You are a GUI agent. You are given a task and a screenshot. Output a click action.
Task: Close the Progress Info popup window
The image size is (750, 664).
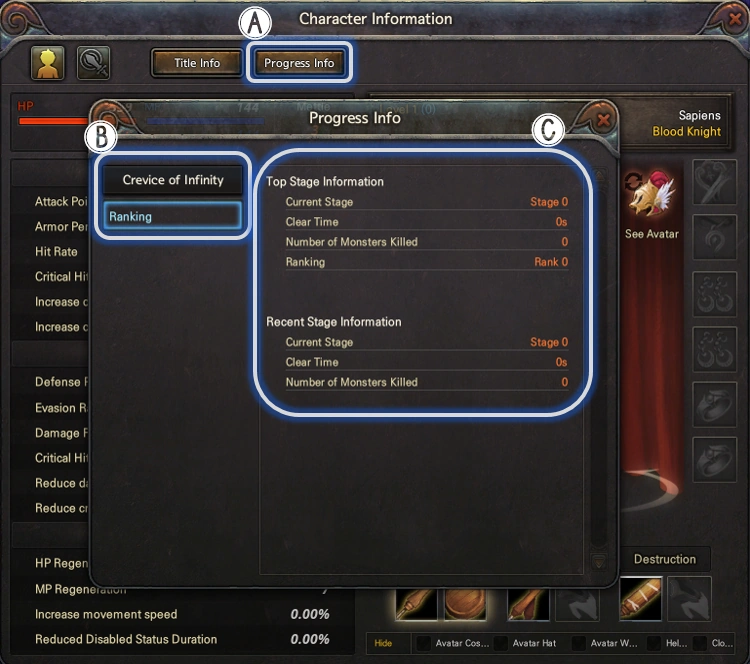tap(603, 120)
